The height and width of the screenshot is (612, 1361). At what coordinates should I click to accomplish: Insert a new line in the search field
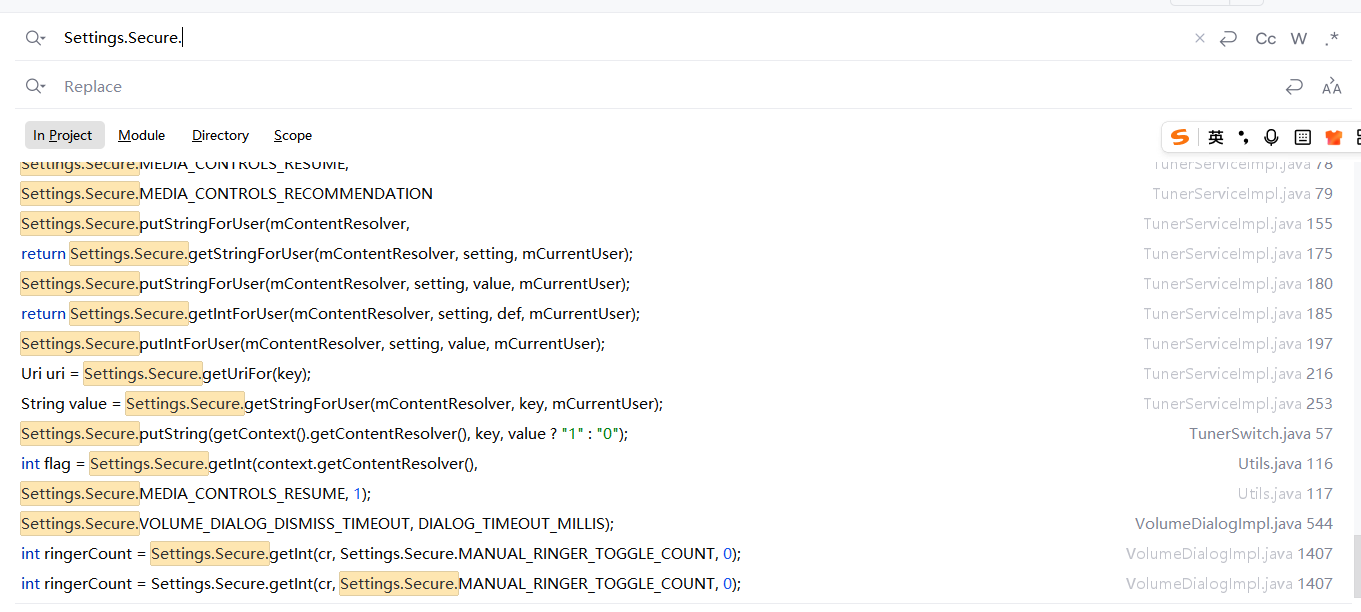pyautogui.click(x=1229, y=38)
